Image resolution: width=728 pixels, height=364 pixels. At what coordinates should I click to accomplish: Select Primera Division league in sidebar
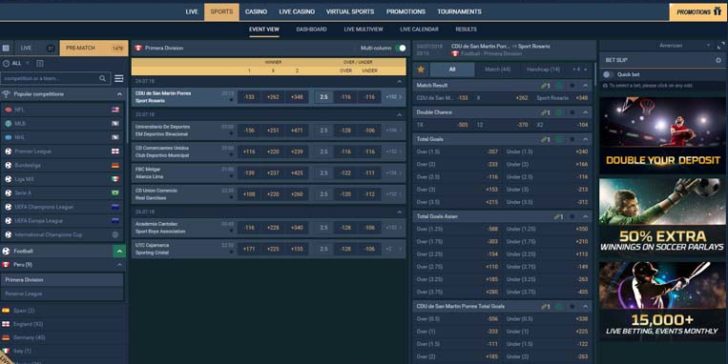coord(62,280)
